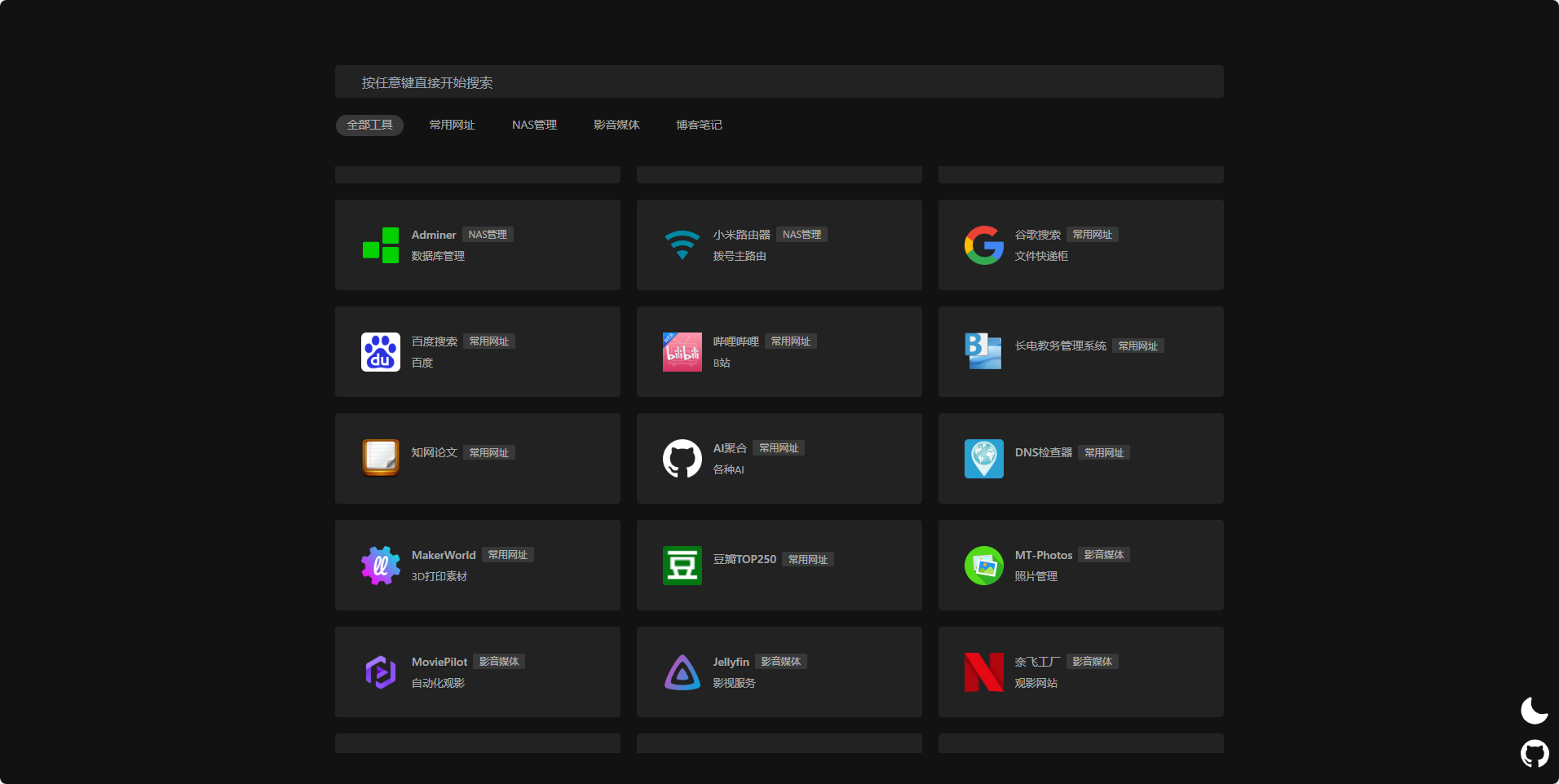This screenshot has width=1559, height=784.
Task: Click the MT-Photos green photo icon
Action: click(x=984, y=566)
